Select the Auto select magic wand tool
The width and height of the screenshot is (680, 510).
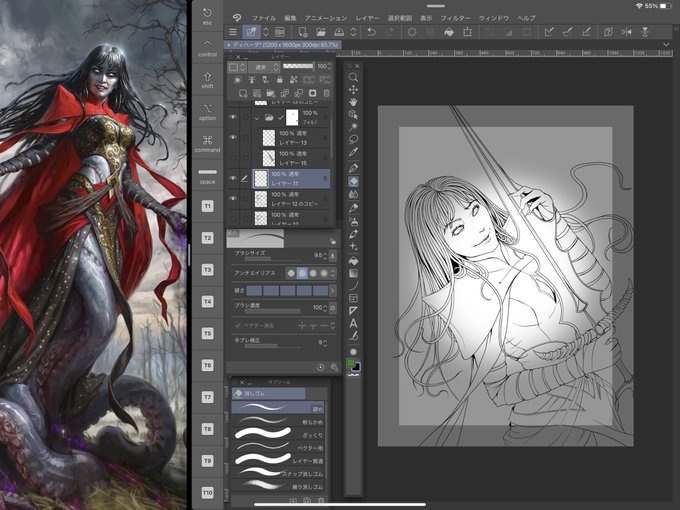tap(353, 127)
